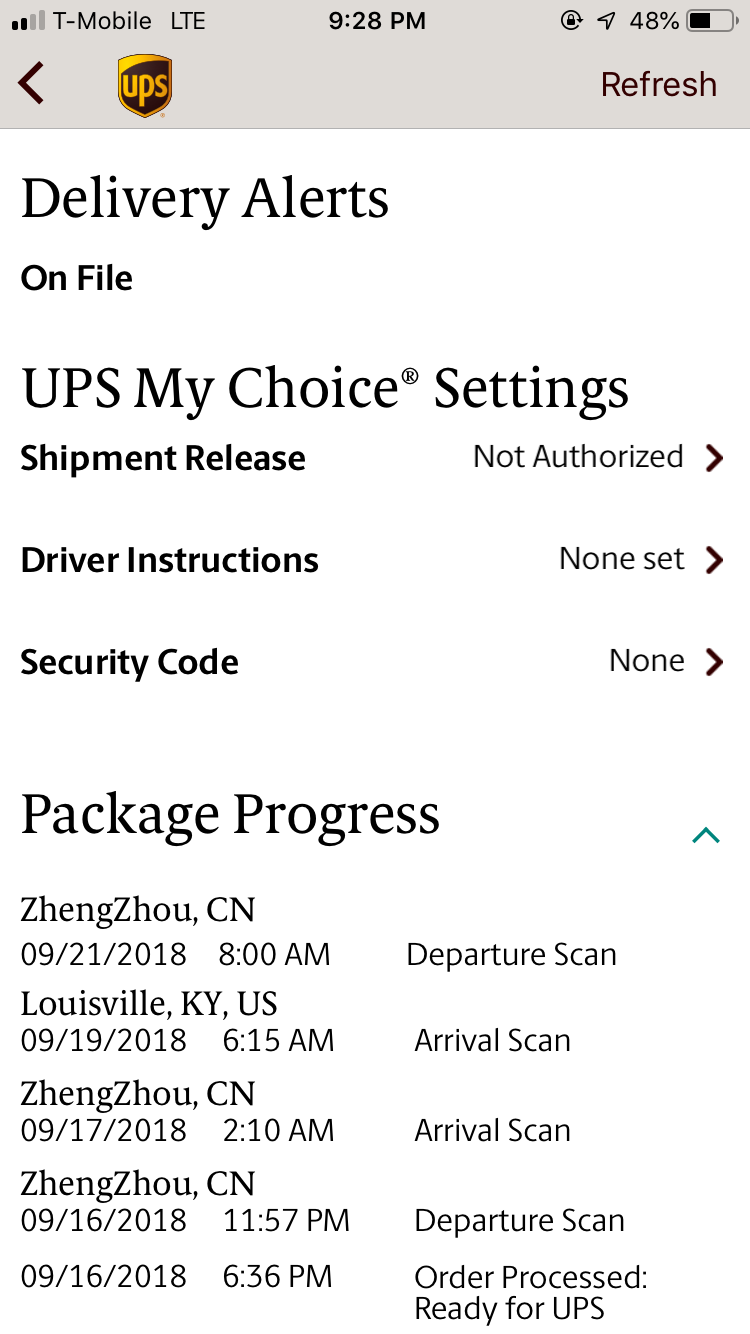Tap the Louisville, KY, US arrival entry

point(295,1023)
